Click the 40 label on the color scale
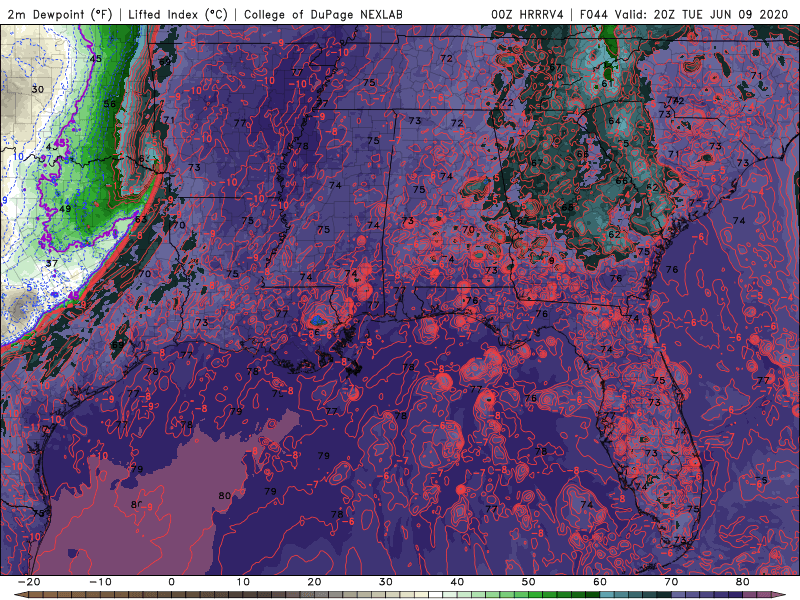 pyautogui.click(x=457, y=582)
